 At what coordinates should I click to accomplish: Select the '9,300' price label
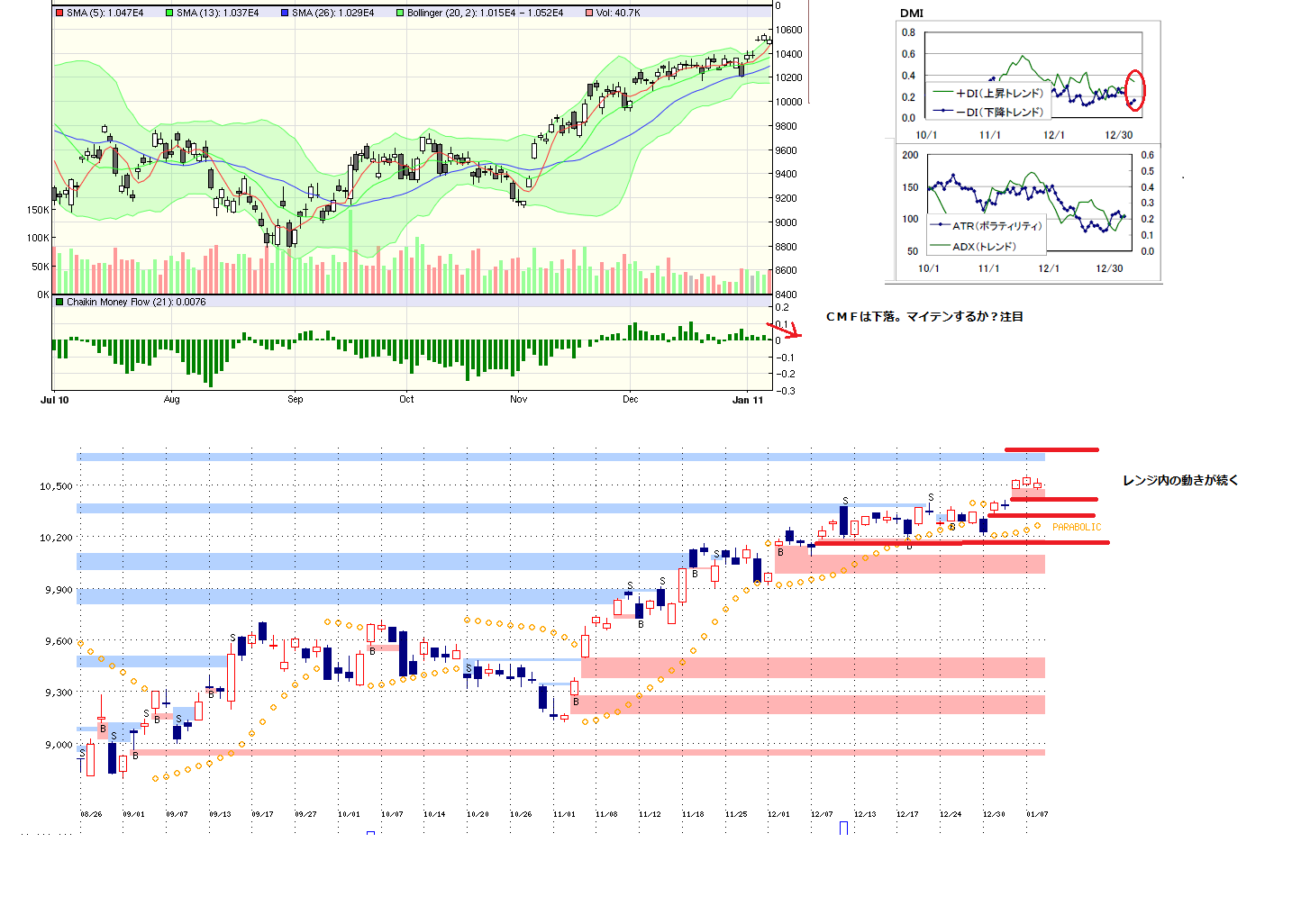(59, 693)
